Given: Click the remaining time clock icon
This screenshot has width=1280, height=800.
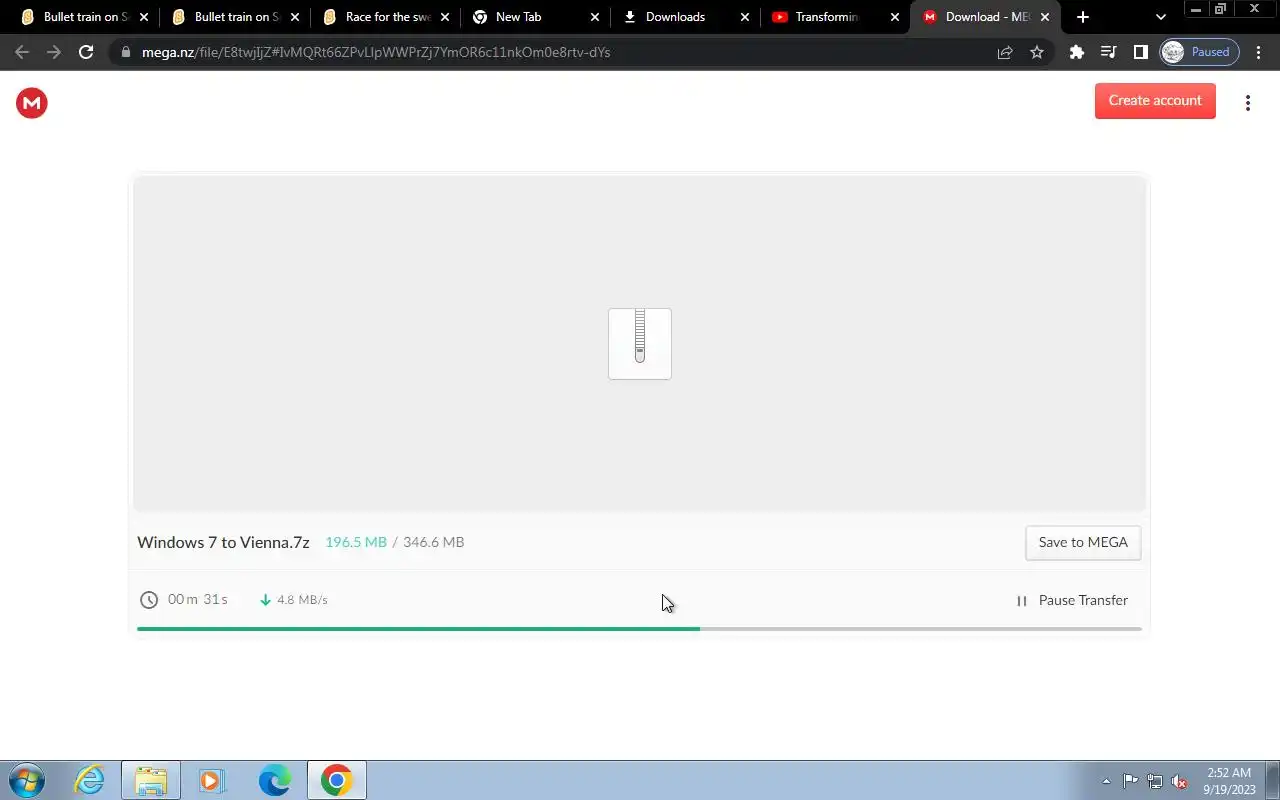Looking at the screenshot, I should pos(149,600).
